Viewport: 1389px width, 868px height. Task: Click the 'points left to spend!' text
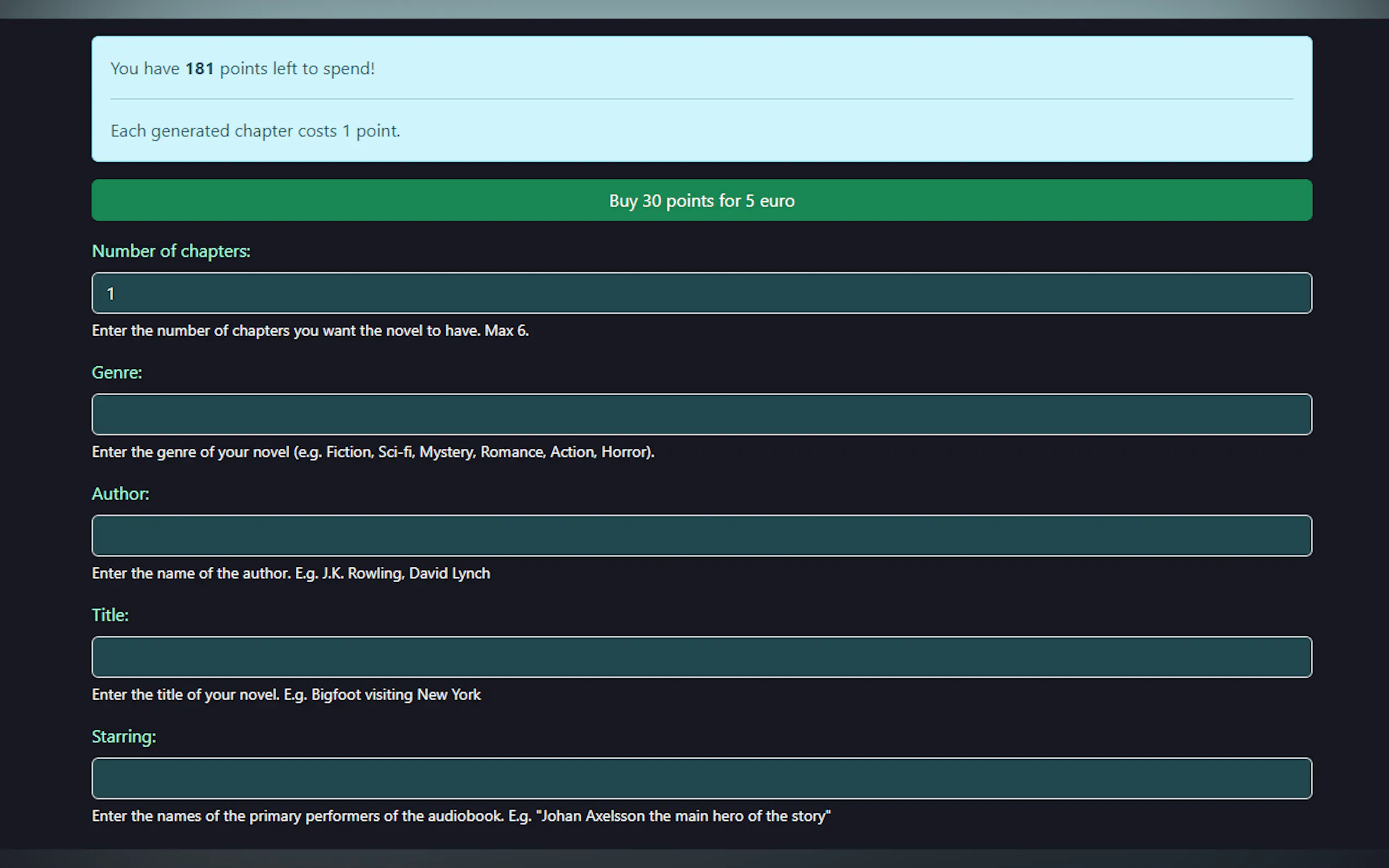tap(297, 69)
